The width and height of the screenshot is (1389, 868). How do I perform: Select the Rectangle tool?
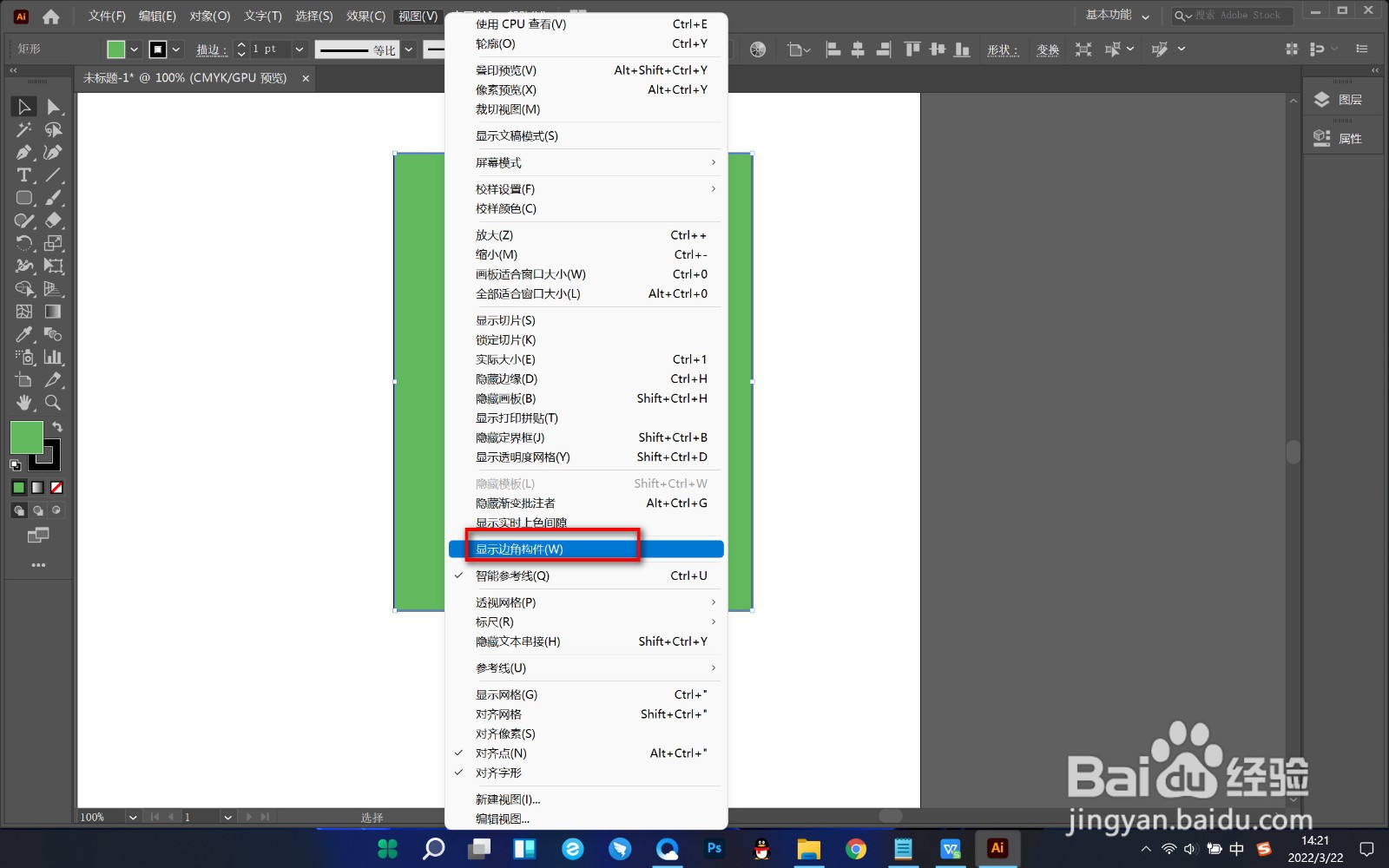pyautogui.click(x=23, y=198)
